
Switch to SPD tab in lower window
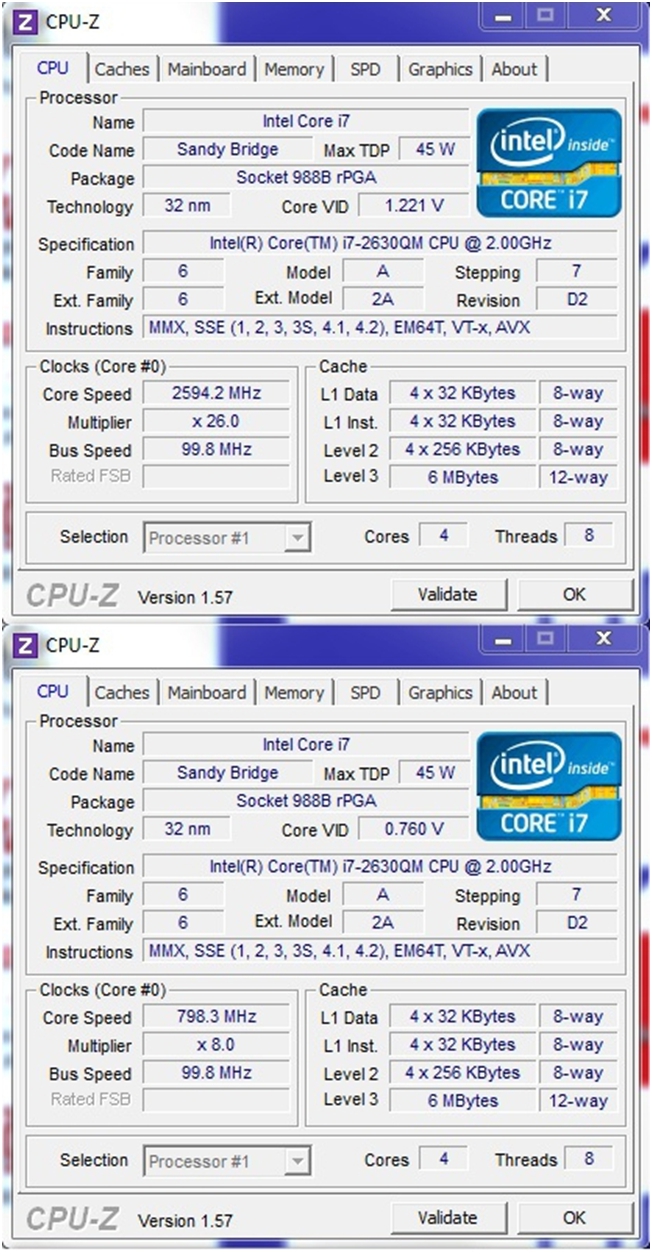[x=365, y=692]
